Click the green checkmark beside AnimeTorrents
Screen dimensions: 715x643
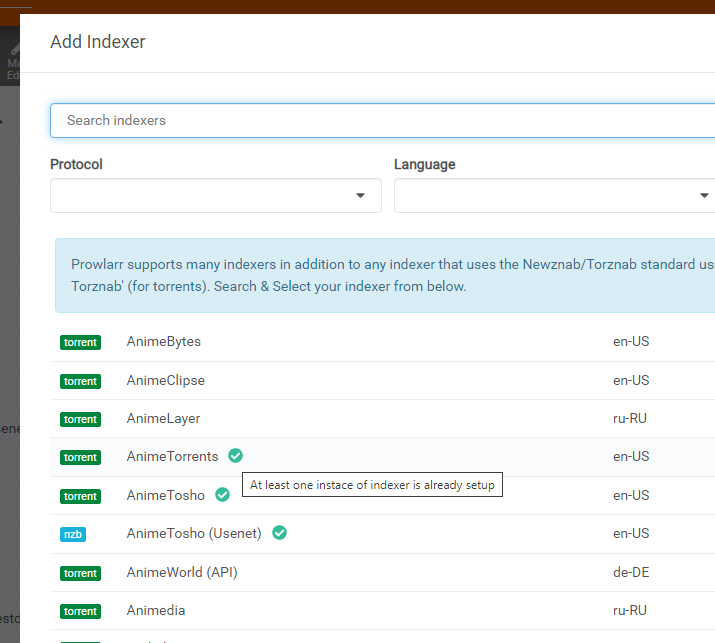235,456
